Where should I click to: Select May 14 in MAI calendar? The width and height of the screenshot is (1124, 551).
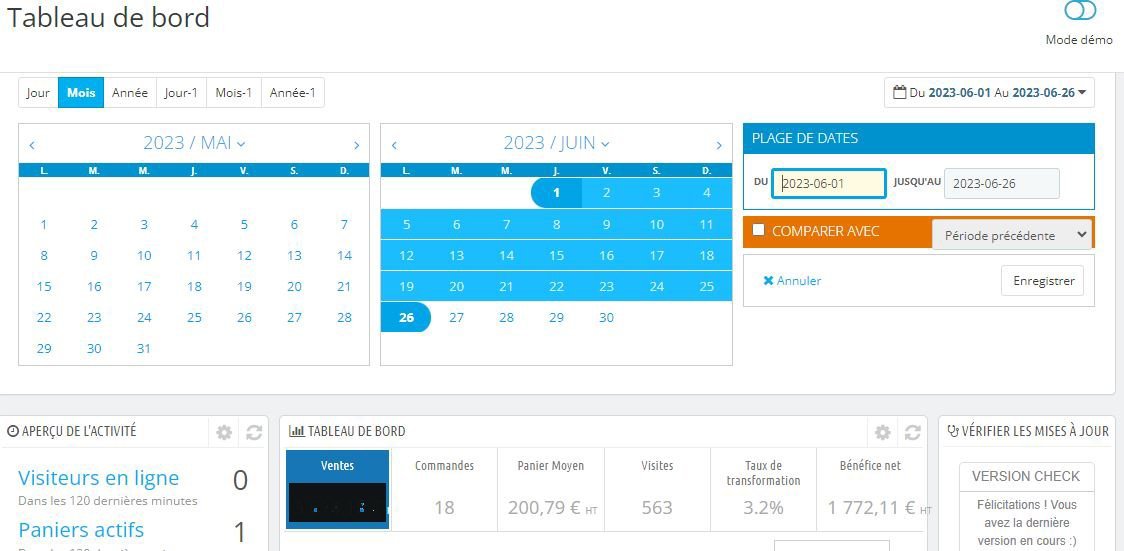tap(344, 256)
